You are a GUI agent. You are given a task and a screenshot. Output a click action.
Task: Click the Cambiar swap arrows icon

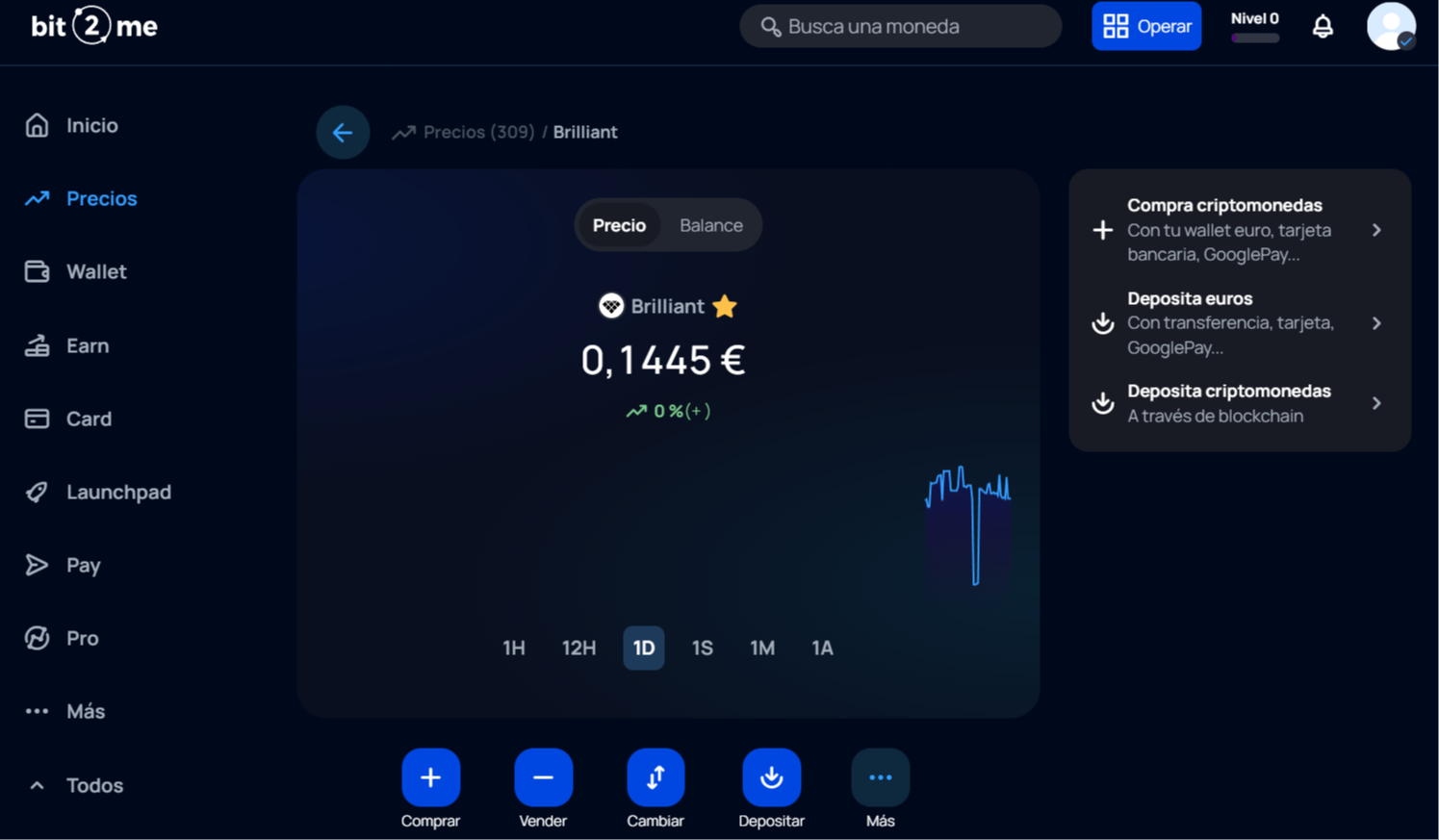point(655,777)
